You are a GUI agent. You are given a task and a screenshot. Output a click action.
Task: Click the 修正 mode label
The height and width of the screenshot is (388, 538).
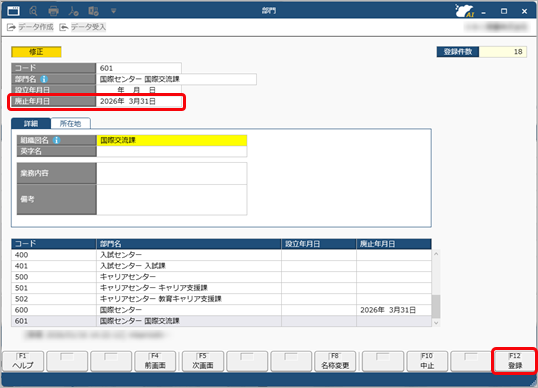[36, 52]
